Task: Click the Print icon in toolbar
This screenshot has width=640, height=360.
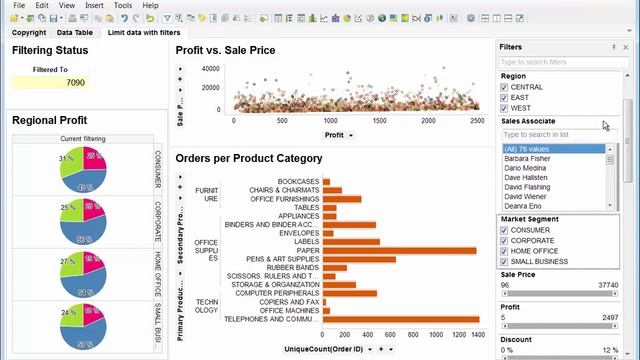Action: (72, 18)
